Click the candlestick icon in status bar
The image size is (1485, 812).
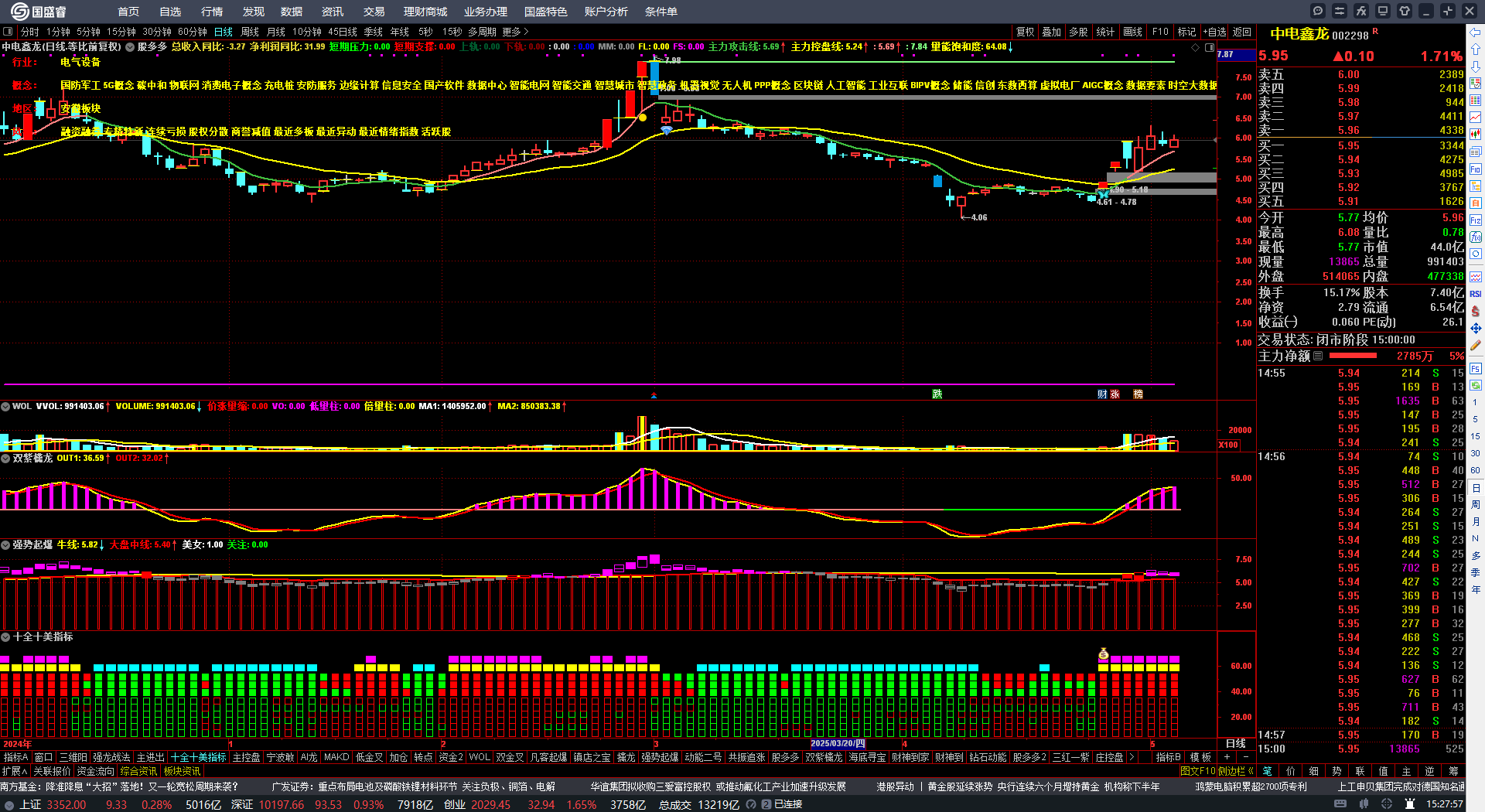click(1364, 804)
